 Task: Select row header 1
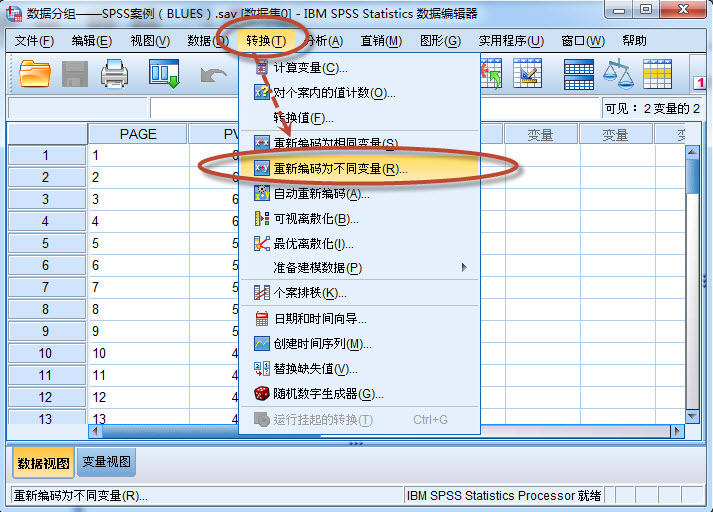pos(46,156)
